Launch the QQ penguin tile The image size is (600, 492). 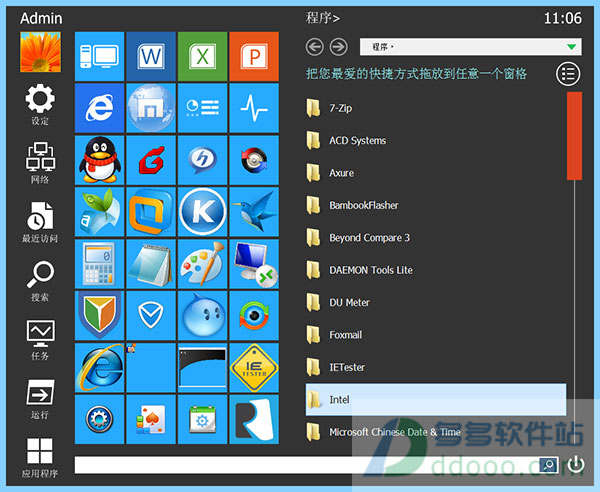[99, 160]
